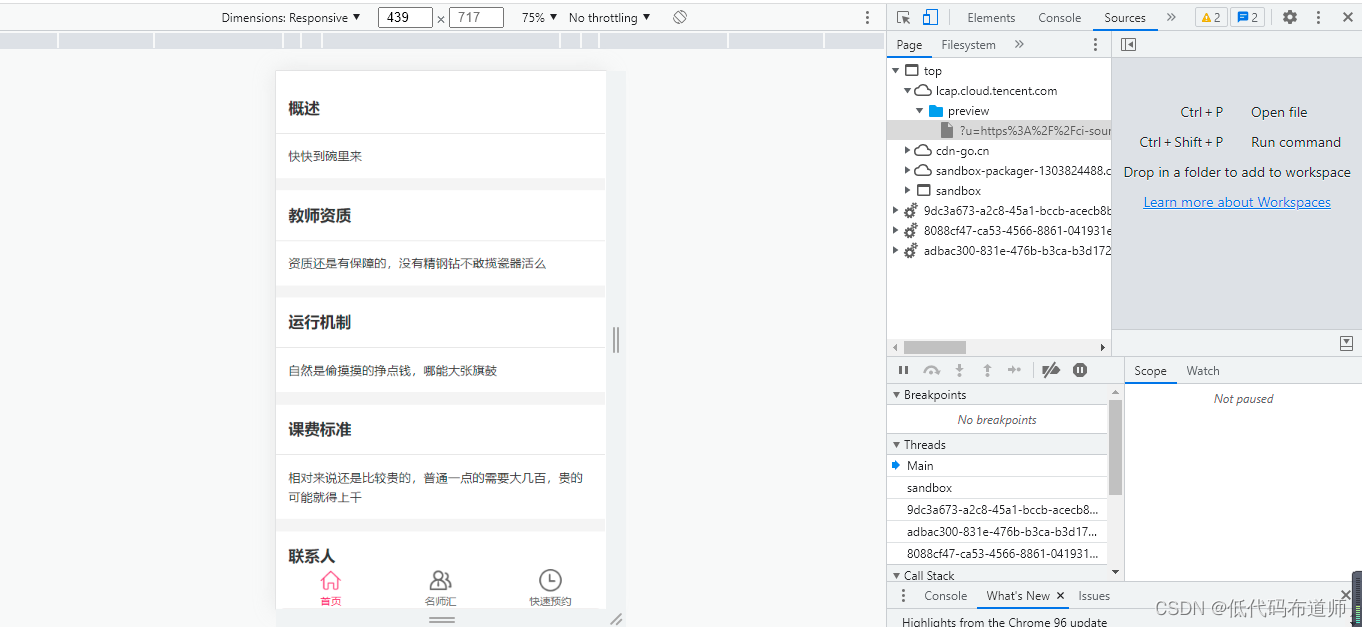Viewport: 1362px width, 627px height.
Task: Open the drawer kebab menu
Action: (x=903, y=596)
